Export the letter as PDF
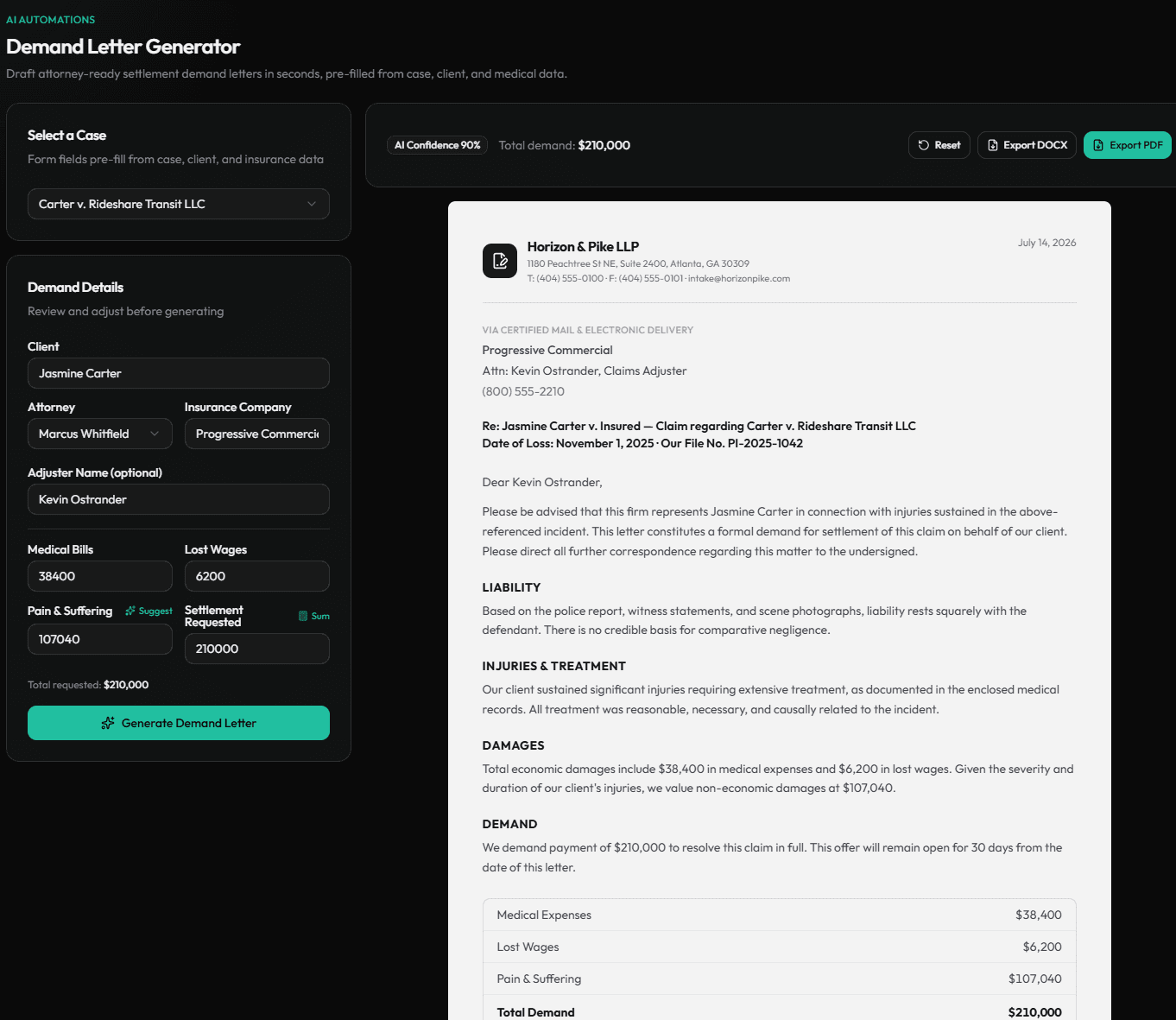The width and height of the screenshot is (1176, 1020). [x=1127, y=145]
